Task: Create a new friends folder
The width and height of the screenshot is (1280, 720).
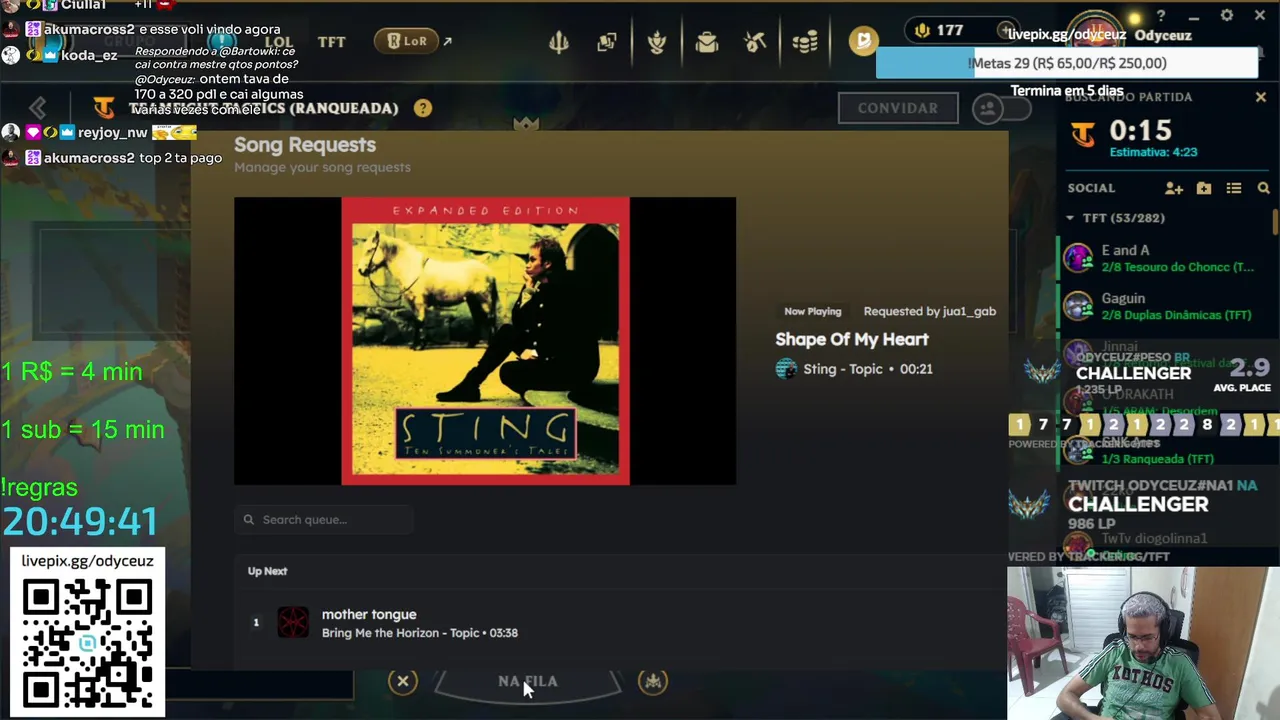Action: click(x=1204, y=188)
